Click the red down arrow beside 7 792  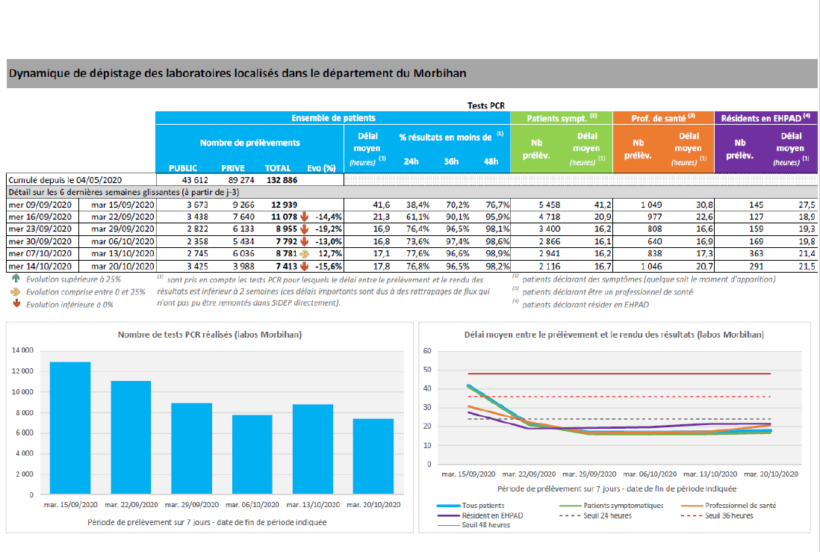(304, 242)
